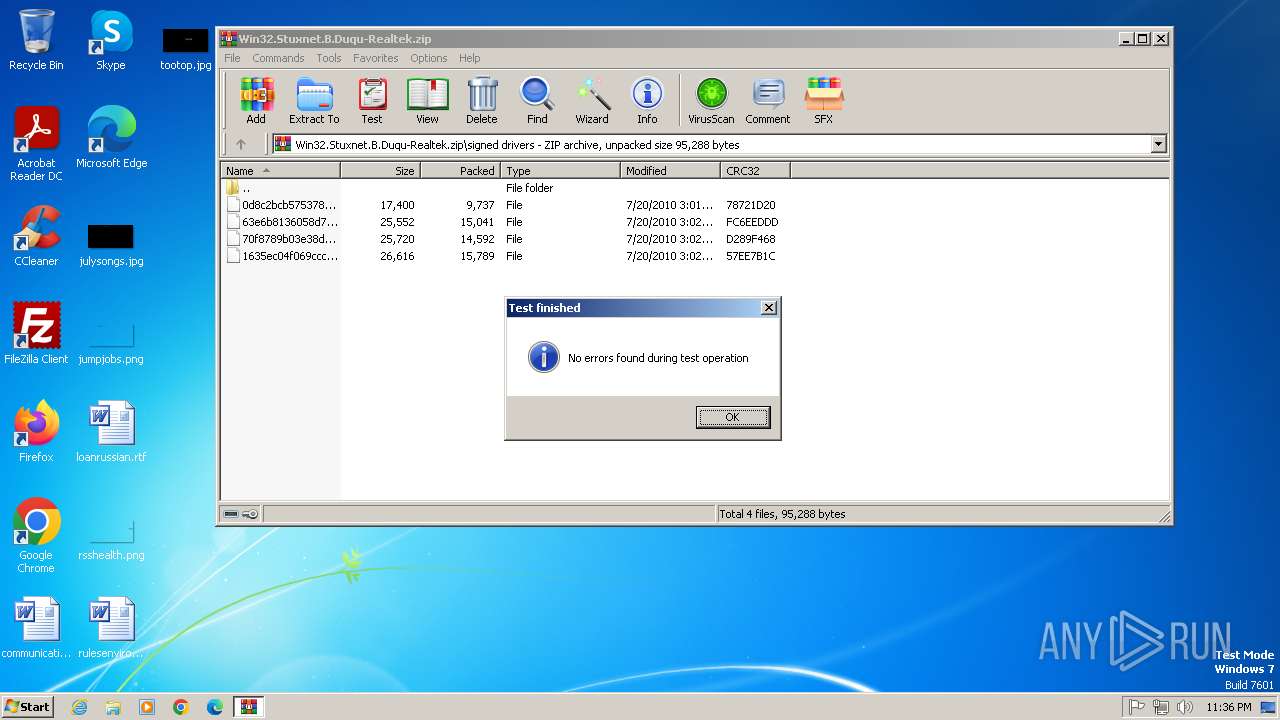Screen dimensions: 1280x720
Task: Click the Extract To toolbar icon
Action: [314, 101]
